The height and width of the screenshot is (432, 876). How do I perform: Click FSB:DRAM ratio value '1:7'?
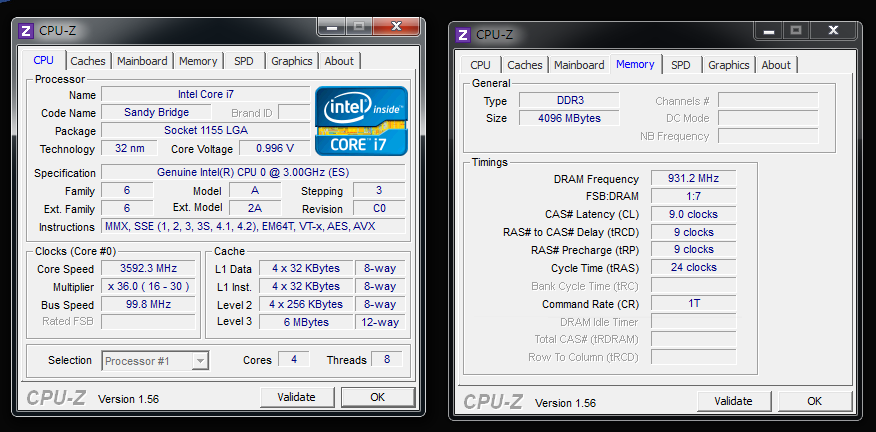click(x=694, y=196)
